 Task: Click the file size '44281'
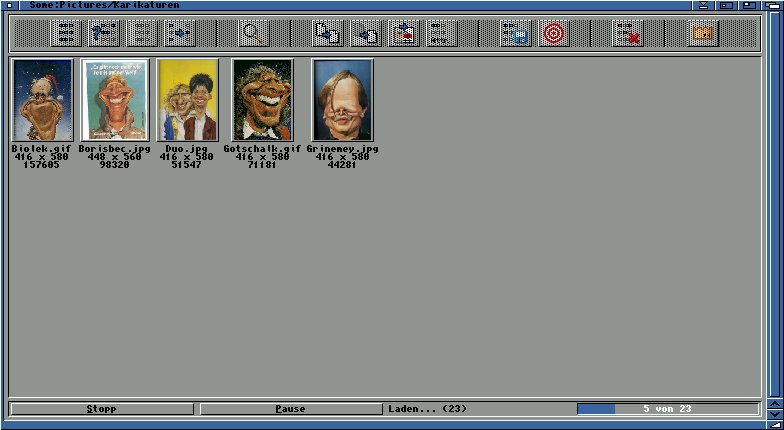tap(342, 164)
